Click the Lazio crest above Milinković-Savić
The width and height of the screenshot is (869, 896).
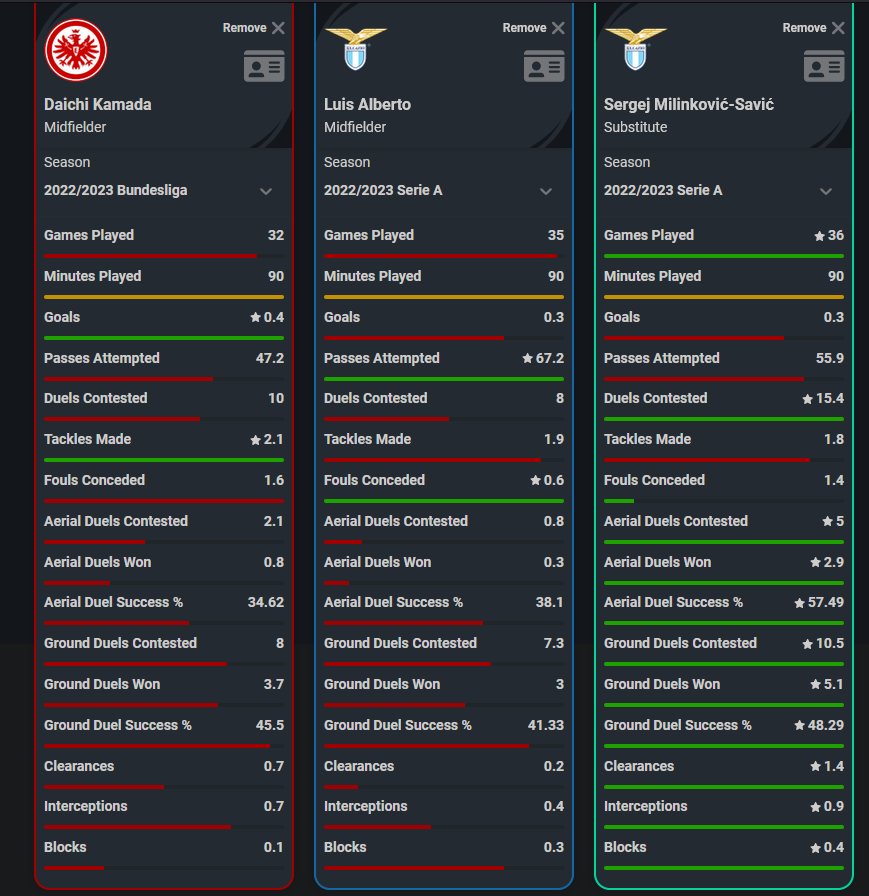(x=635, y=49)
